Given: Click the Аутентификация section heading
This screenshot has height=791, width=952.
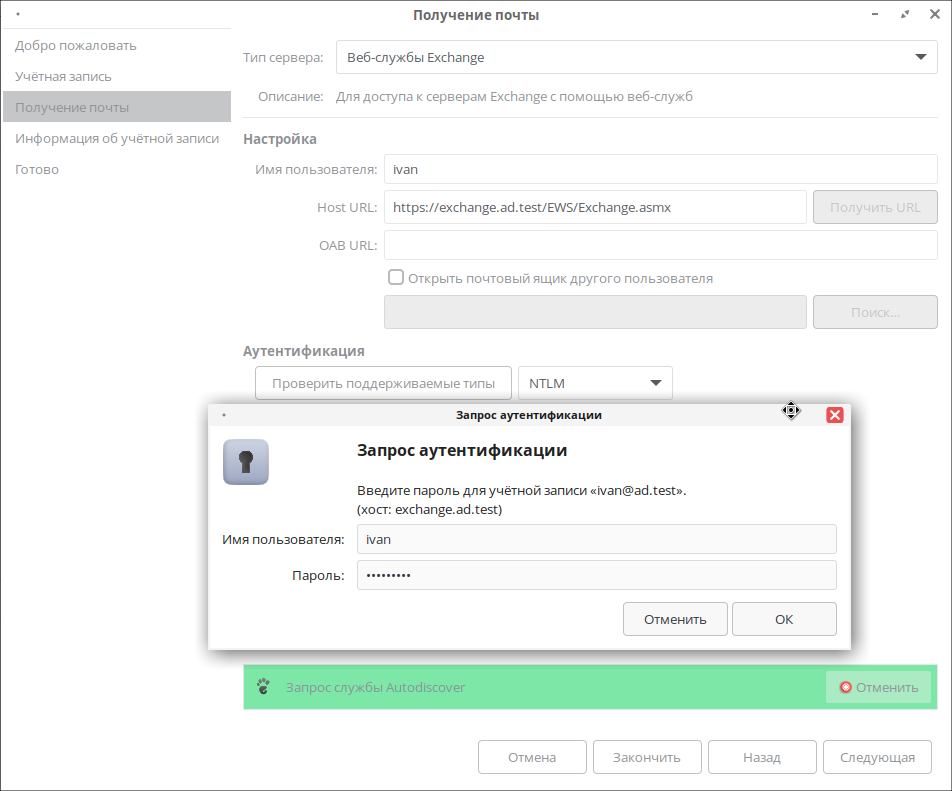Looking at the screenshot, I should 304,351.
